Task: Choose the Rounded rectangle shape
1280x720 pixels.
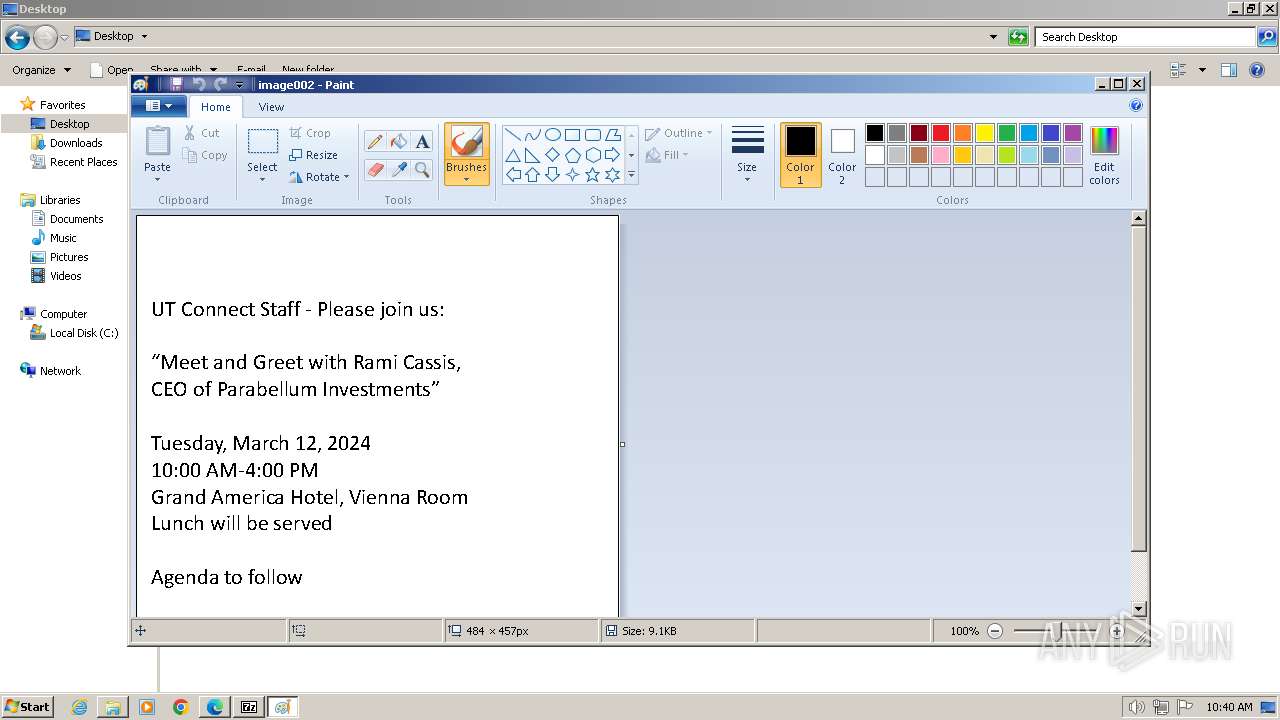Action: click(x=592, y=135)
